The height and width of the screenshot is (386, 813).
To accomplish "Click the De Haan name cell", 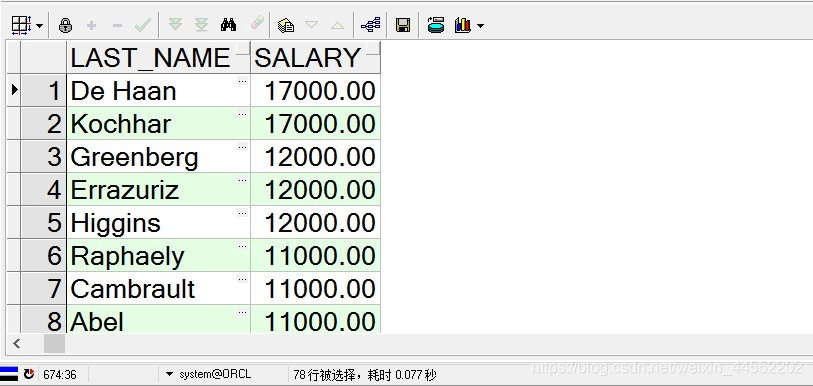I will click(x=158, y=90).
